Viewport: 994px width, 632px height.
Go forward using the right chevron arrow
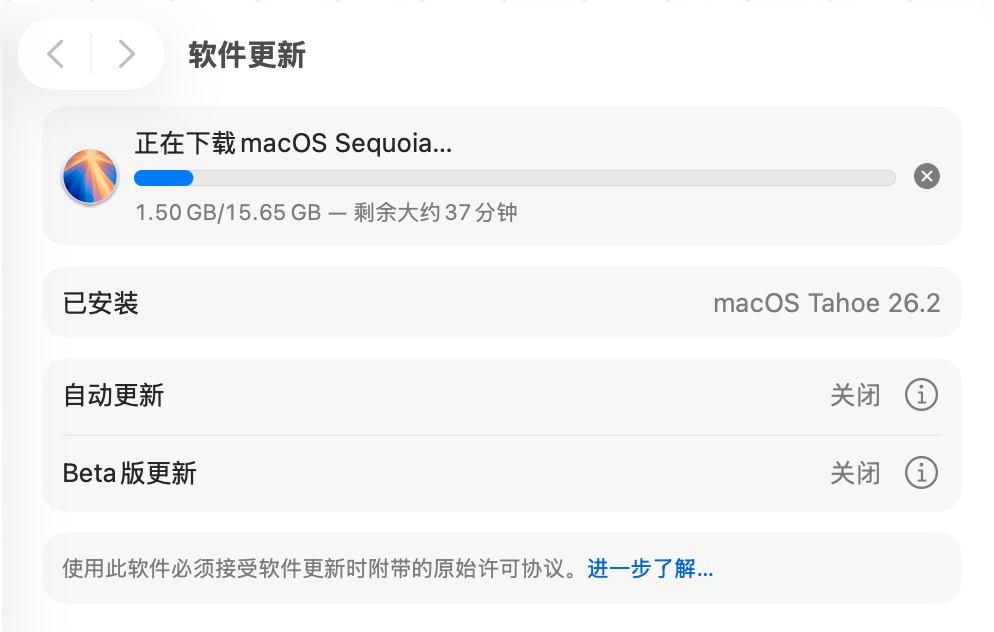[126, 54]
